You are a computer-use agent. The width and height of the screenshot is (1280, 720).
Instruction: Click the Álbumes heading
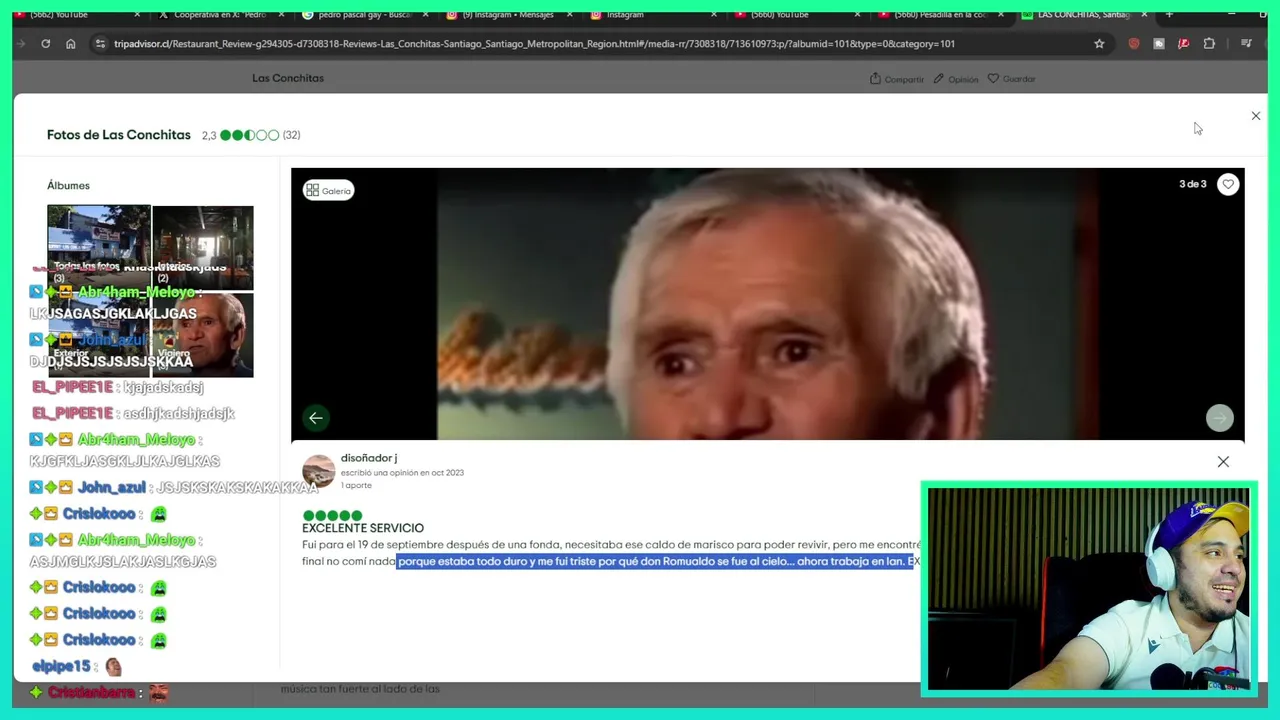(68, 186)
